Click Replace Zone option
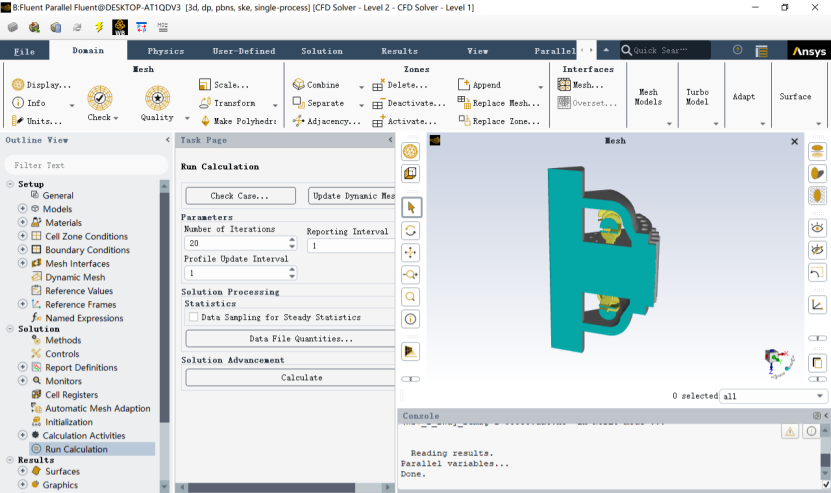Viewport: 831px width, 493px height. point(499,121)
